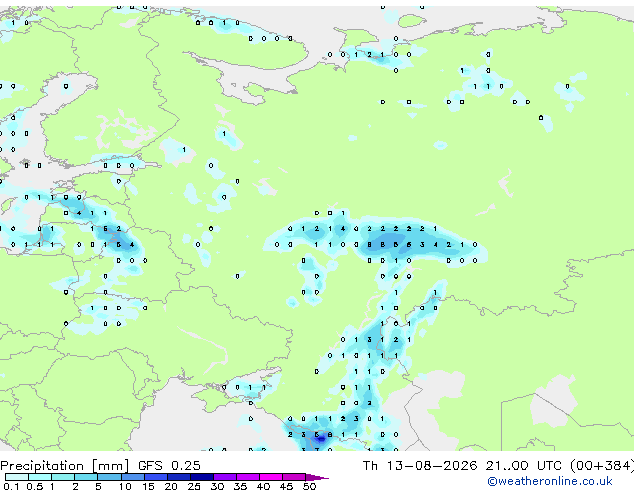
Task: Click the 25–30 mm legend swatch
Action: click(202, 477)
